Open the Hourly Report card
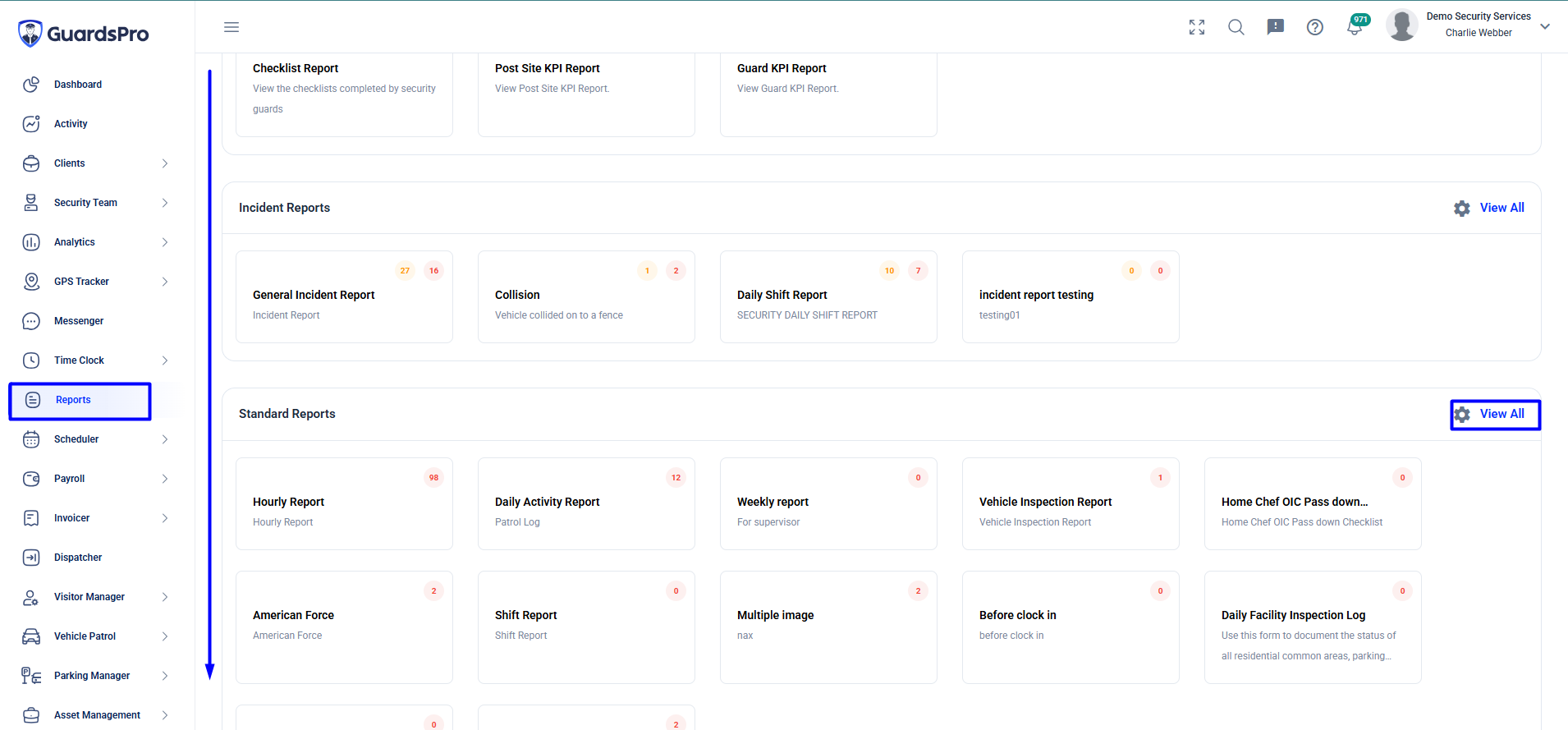This screenshot has width=1568, height=730. [x=344, y=503]
